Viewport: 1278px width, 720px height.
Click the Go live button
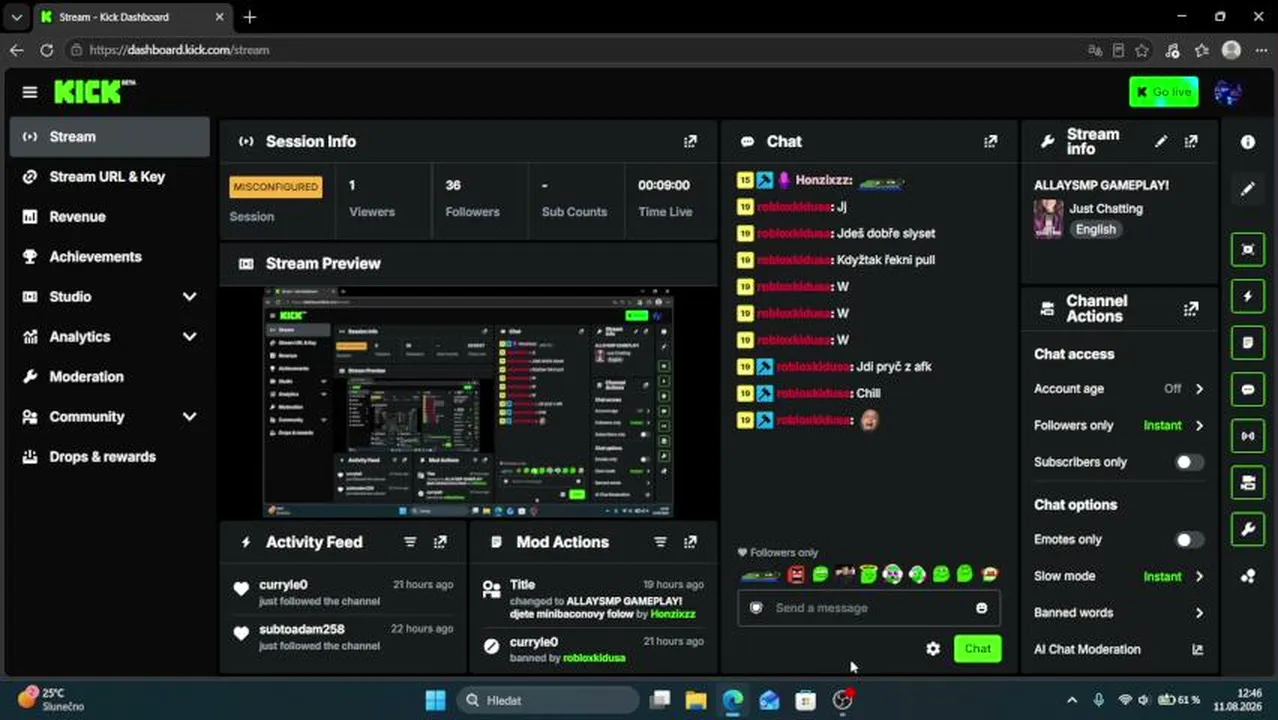[x=1163, y=92]
